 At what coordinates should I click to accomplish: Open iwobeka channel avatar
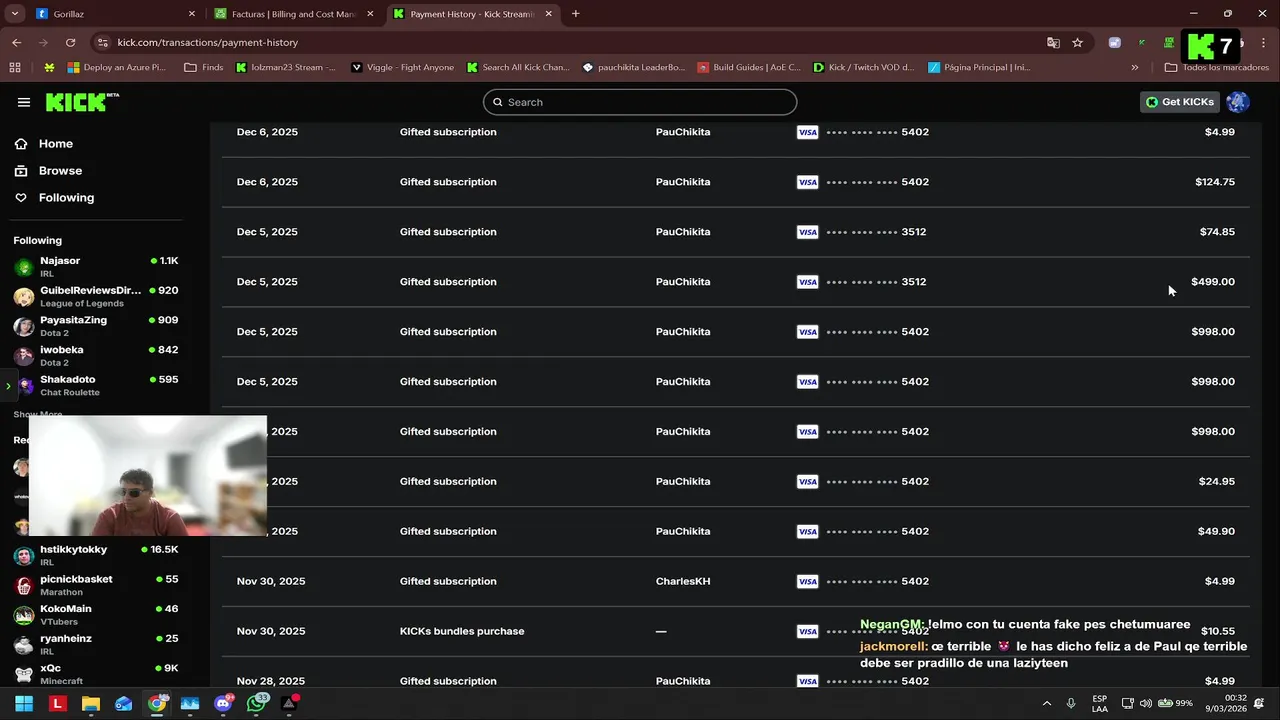23,356
